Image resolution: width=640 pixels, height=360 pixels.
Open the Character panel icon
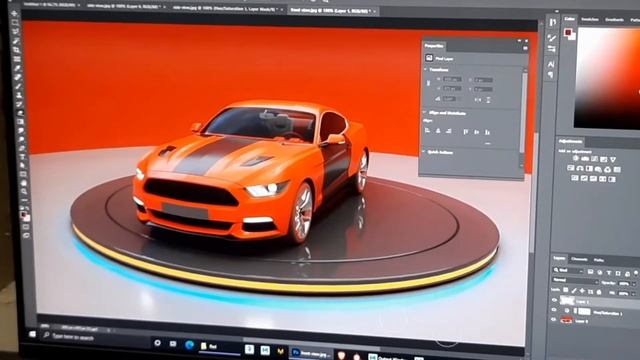pos(551,64)
